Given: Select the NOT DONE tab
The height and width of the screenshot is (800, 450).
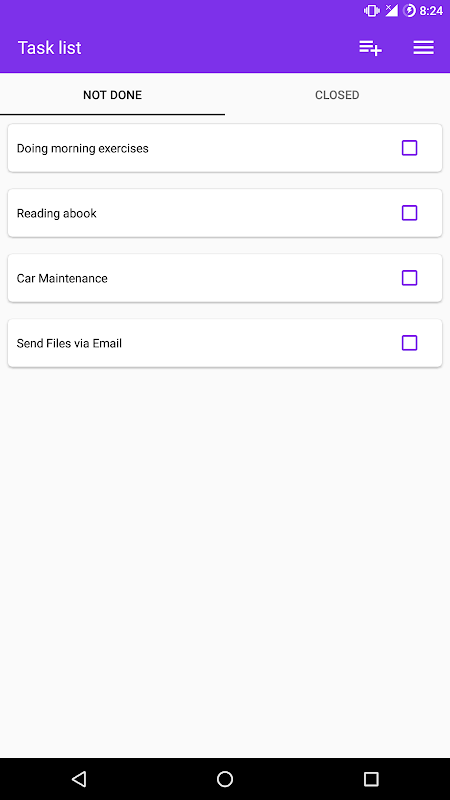Looking at the screenshot, I should [x=112, y=95].
